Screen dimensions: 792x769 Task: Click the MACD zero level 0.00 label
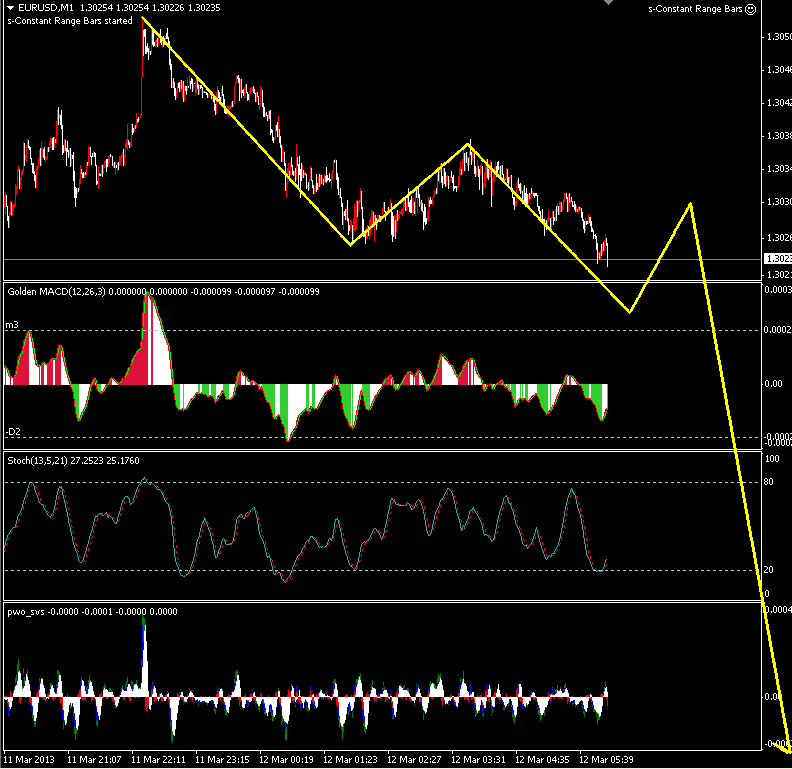(x=773, y=384)
